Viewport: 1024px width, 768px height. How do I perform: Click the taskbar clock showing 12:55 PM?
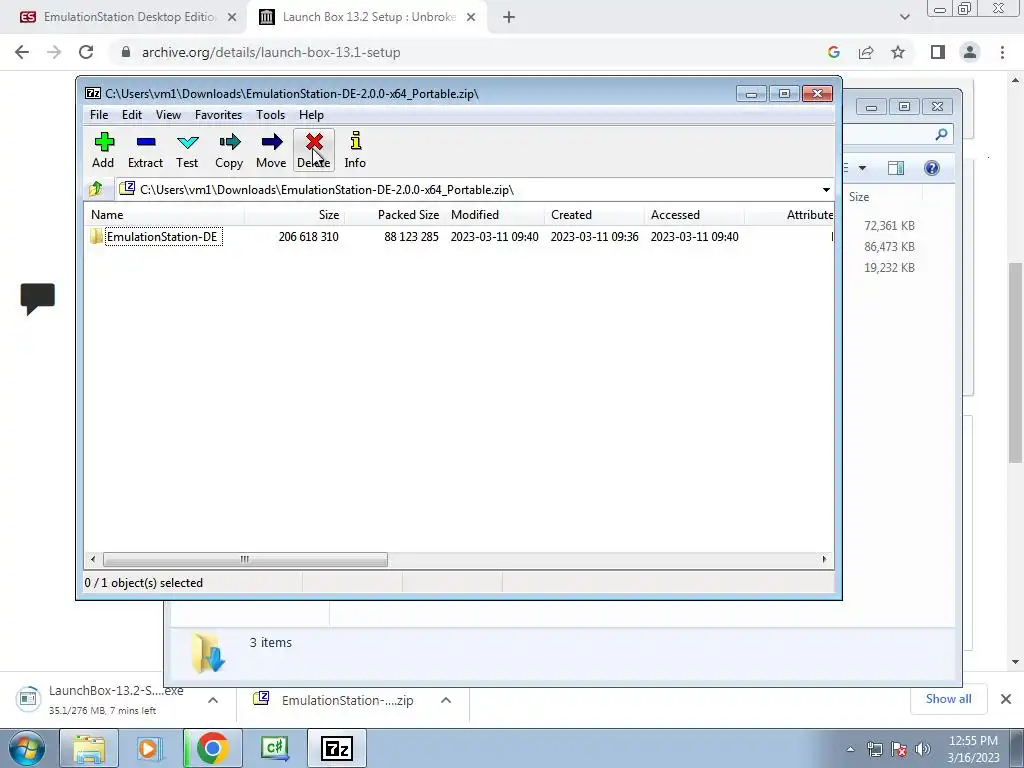pyautogui.click(x=973, y=748)
